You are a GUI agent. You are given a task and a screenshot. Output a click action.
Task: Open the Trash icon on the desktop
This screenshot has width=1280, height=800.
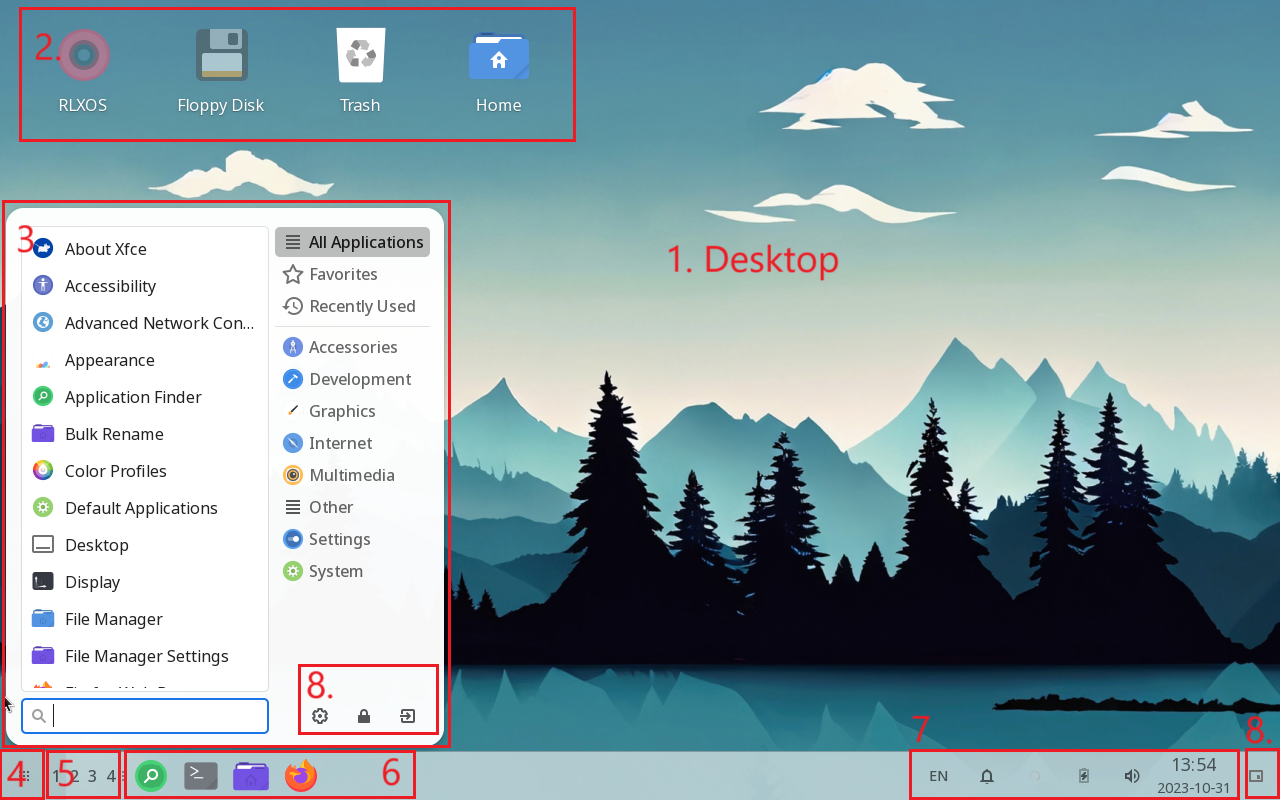[x=360, y=58]
